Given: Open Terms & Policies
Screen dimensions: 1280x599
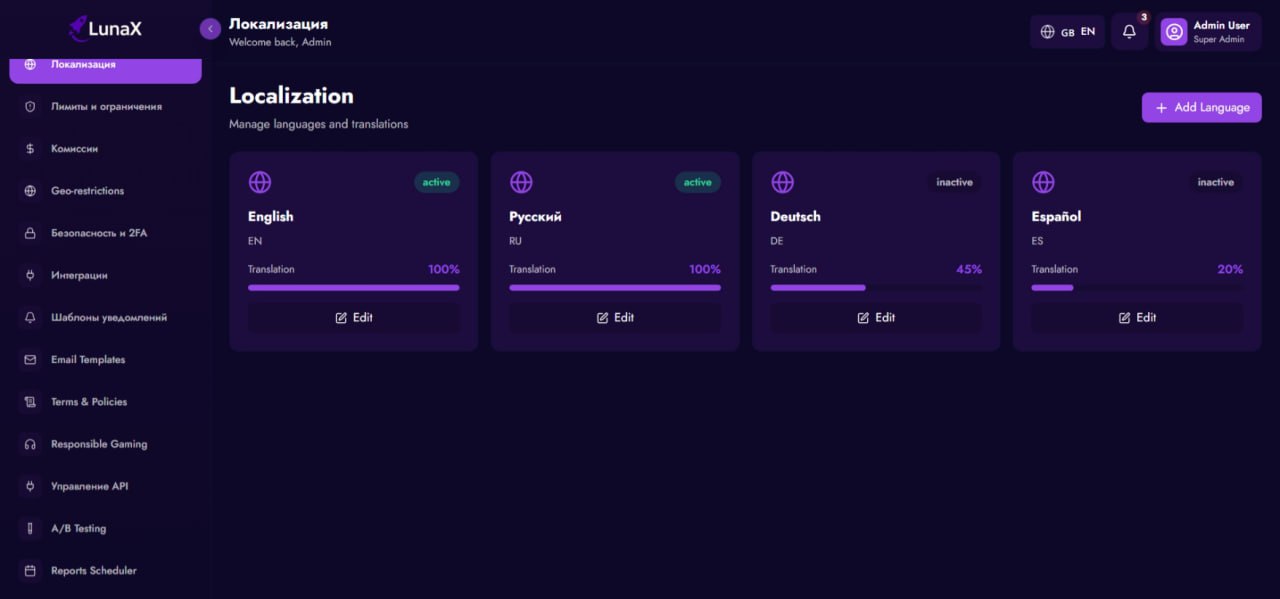Looking at the screenshot, I should pyautogui.click(x=105, y=402).
